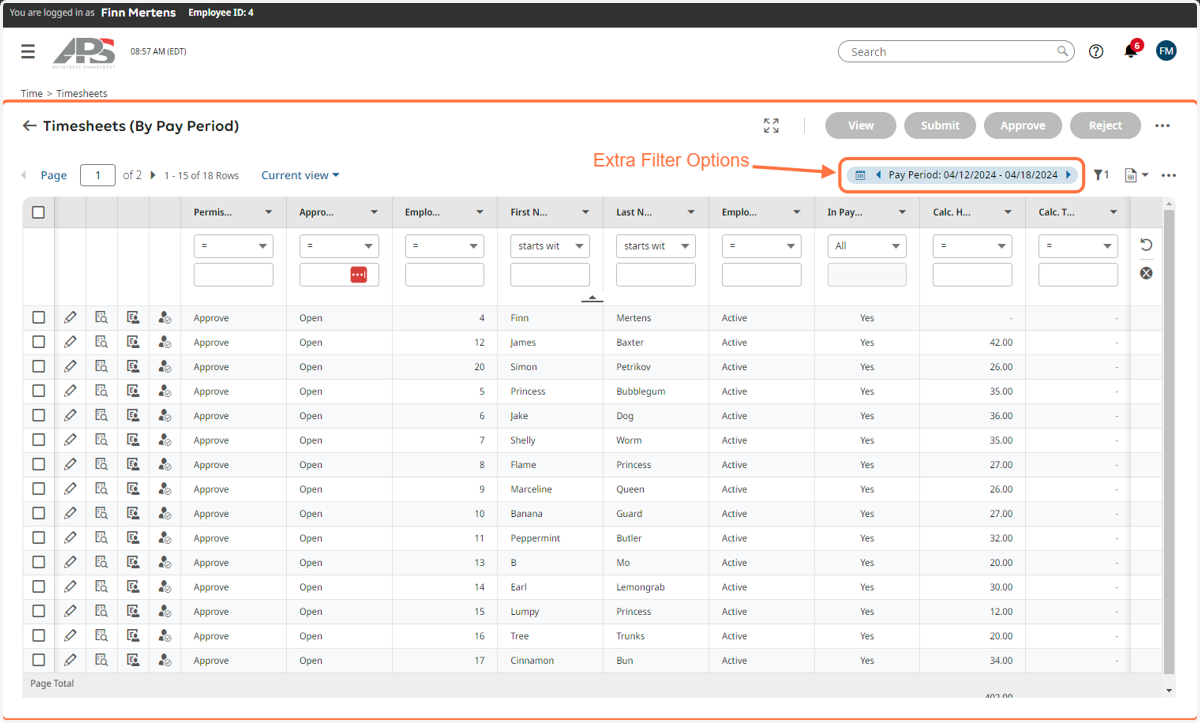Click the Calc. Hours column header
Viewport: 1200px width, 723px height.
972,212
